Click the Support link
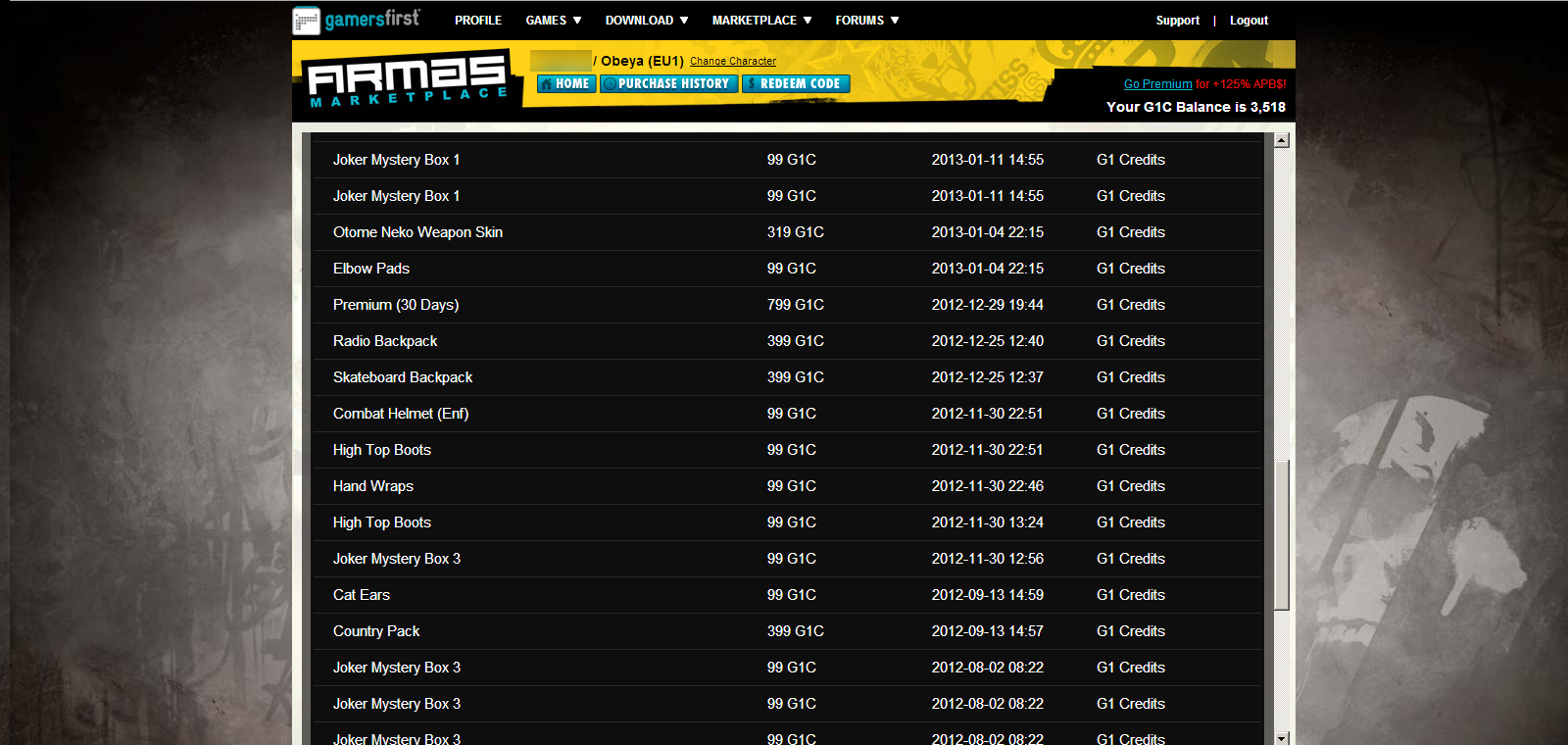The image size is (1568, 745). coord(1177,21)
